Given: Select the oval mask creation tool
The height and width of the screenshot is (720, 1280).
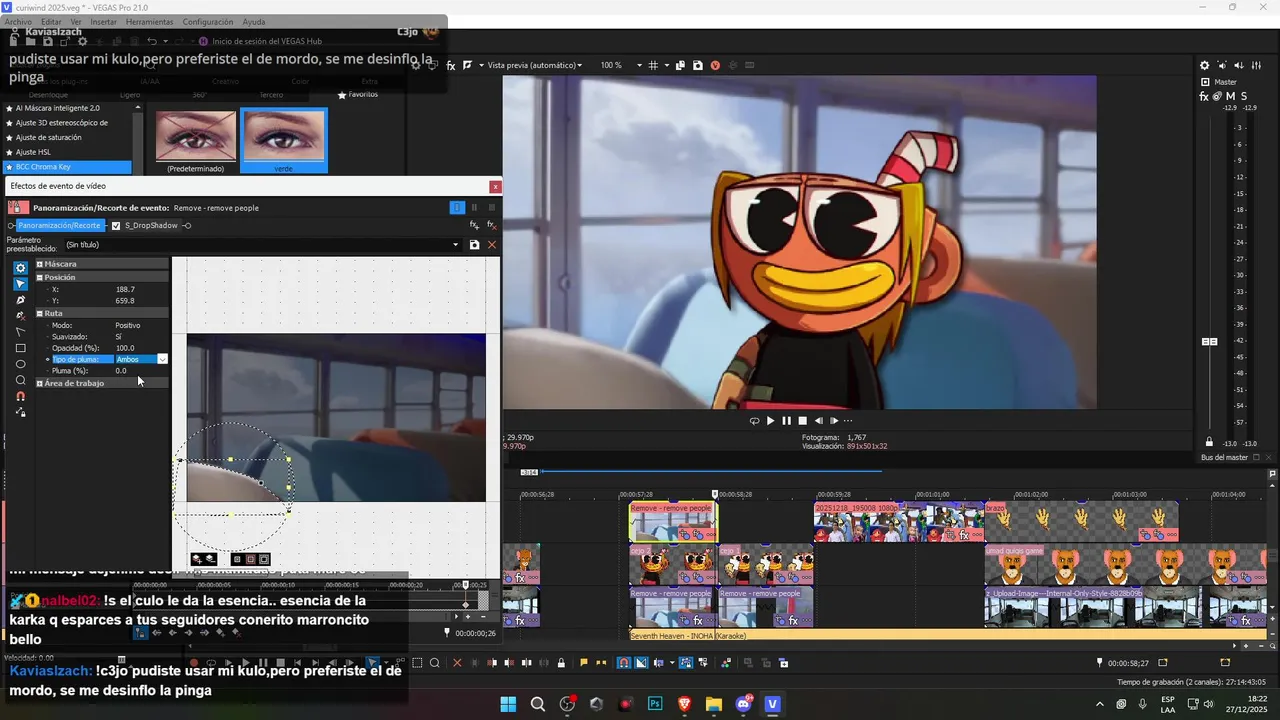Looking at the screenshot, I should [20, 364].
